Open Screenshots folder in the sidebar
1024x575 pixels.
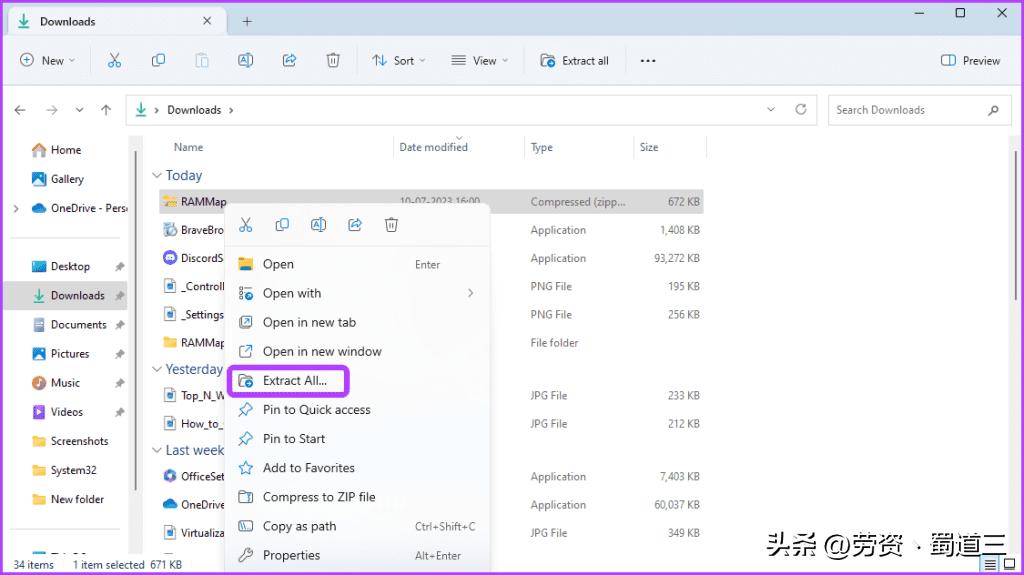[71, 441]
